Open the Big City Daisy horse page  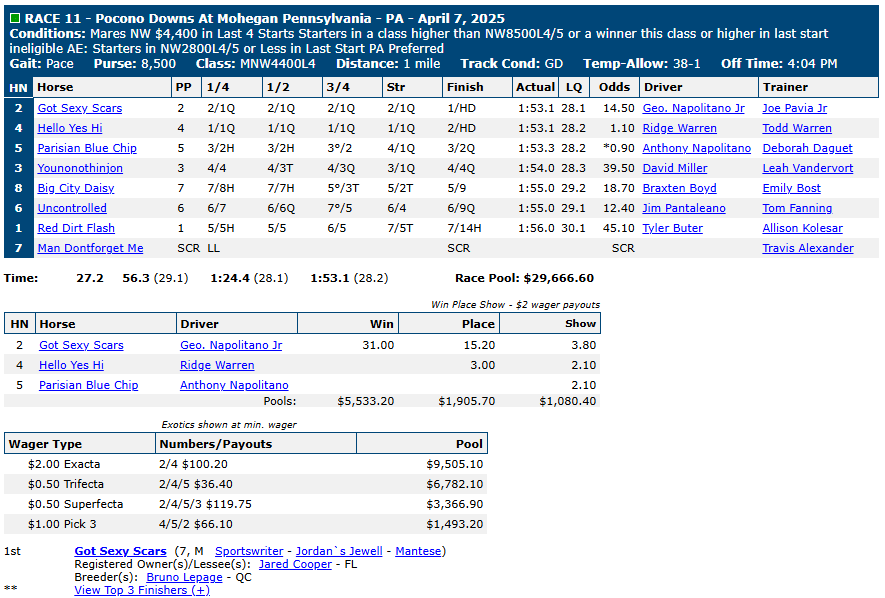(76, 188)
